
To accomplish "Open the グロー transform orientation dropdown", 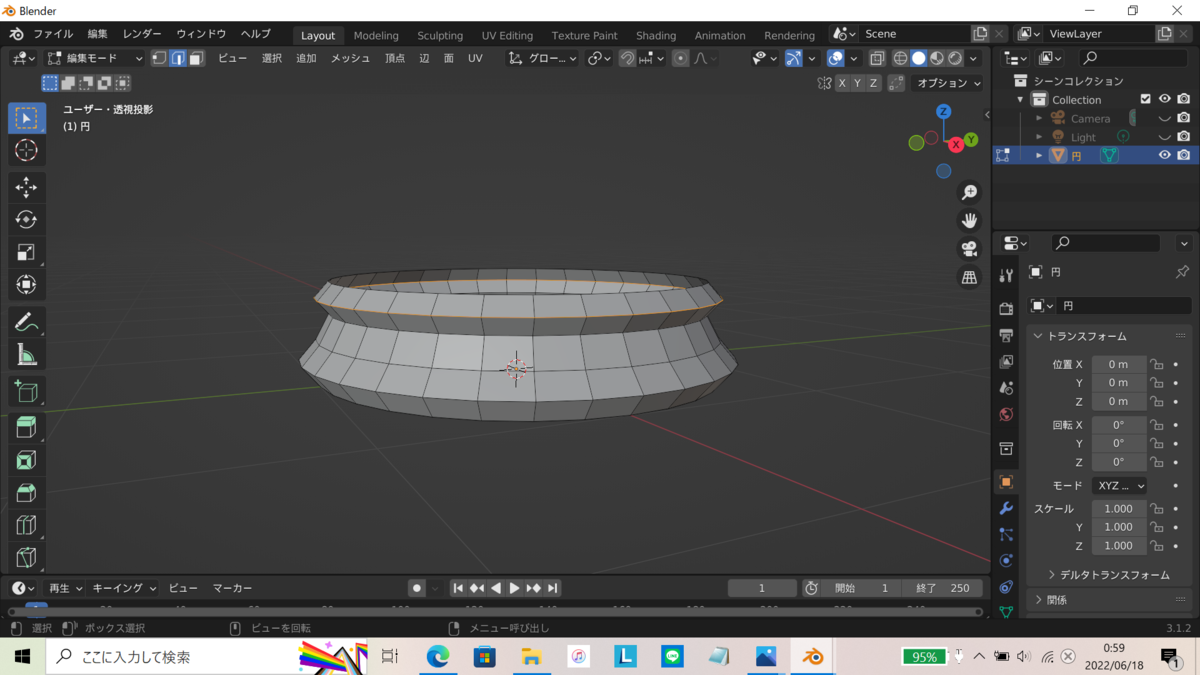I will pyautogui.click(x=543, y=58).
